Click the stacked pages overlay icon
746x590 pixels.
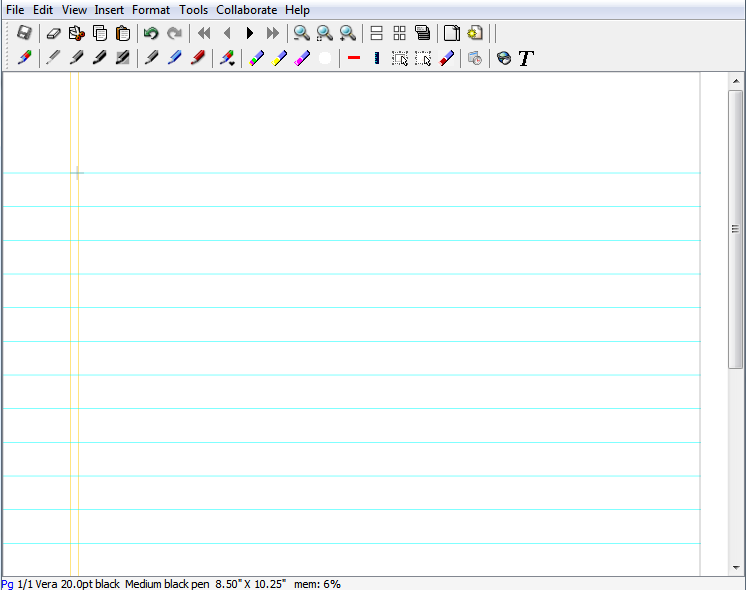(422, 33)
